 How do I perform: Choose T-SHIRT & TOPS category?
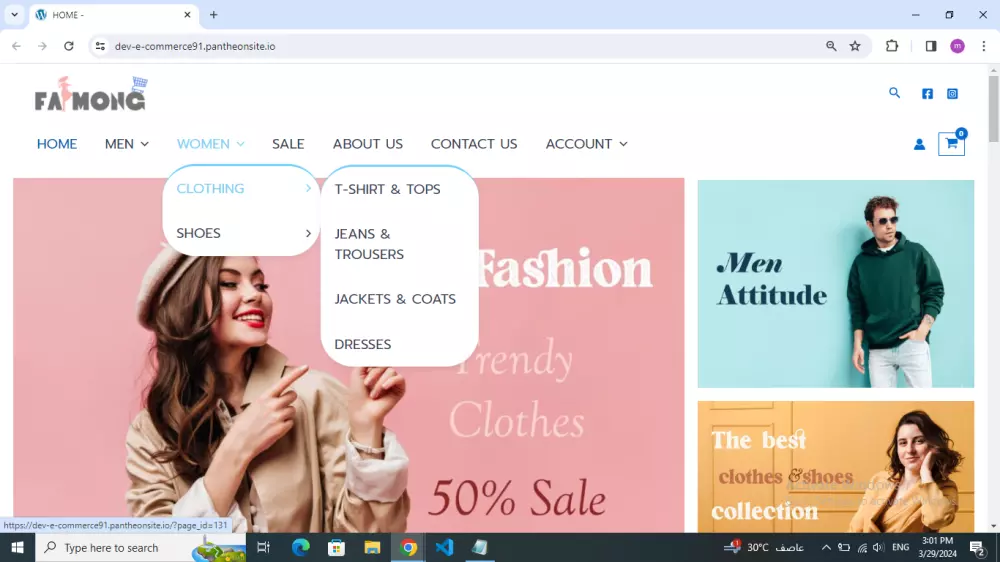(x=387, y=189)
